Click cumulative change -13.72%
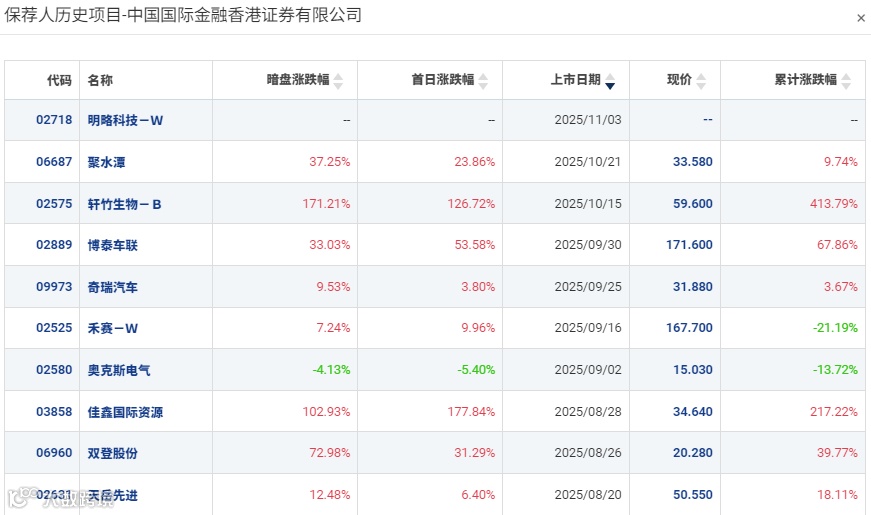 coord(835,369)
